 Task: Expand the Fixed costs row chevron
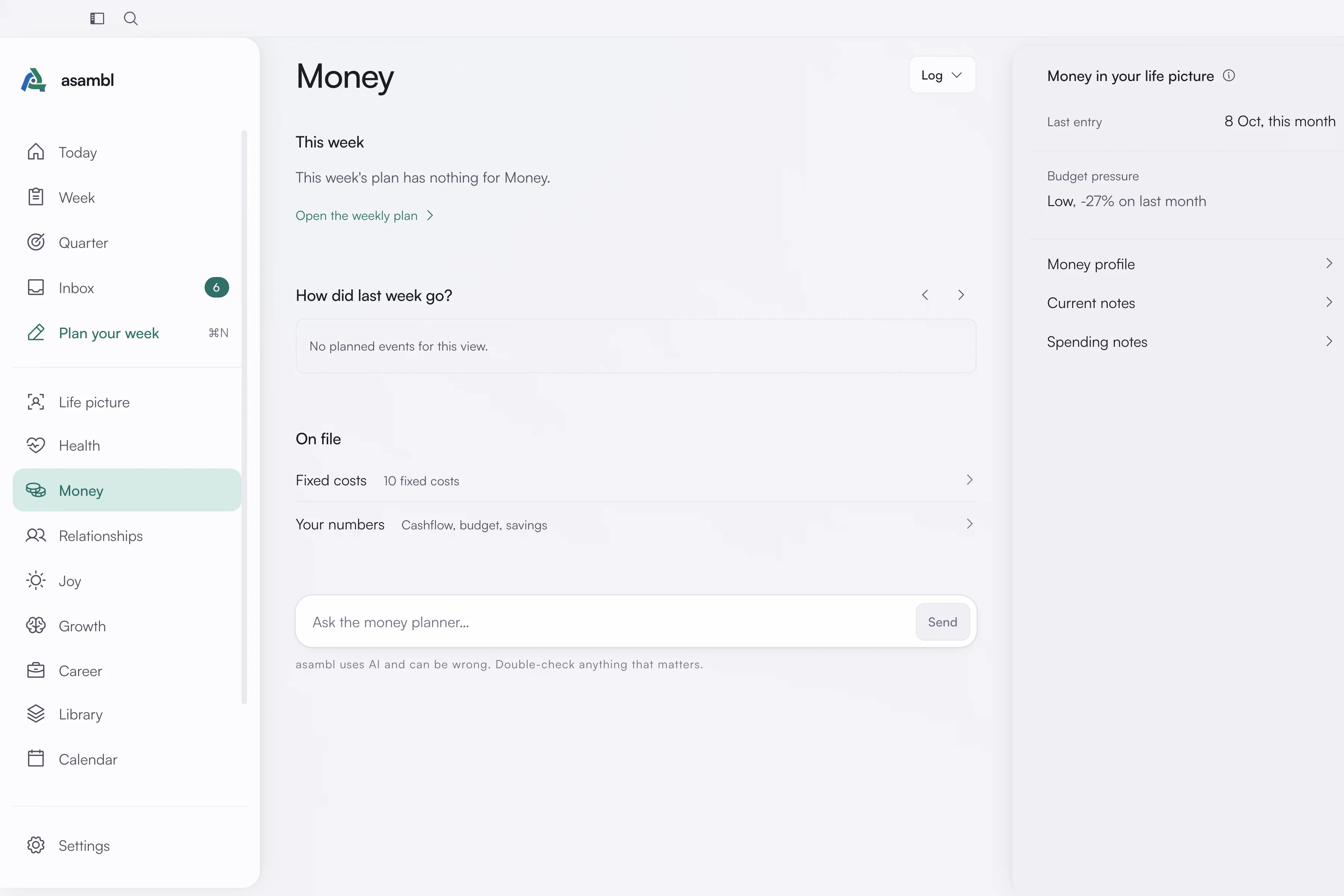(x=970, y=480)
